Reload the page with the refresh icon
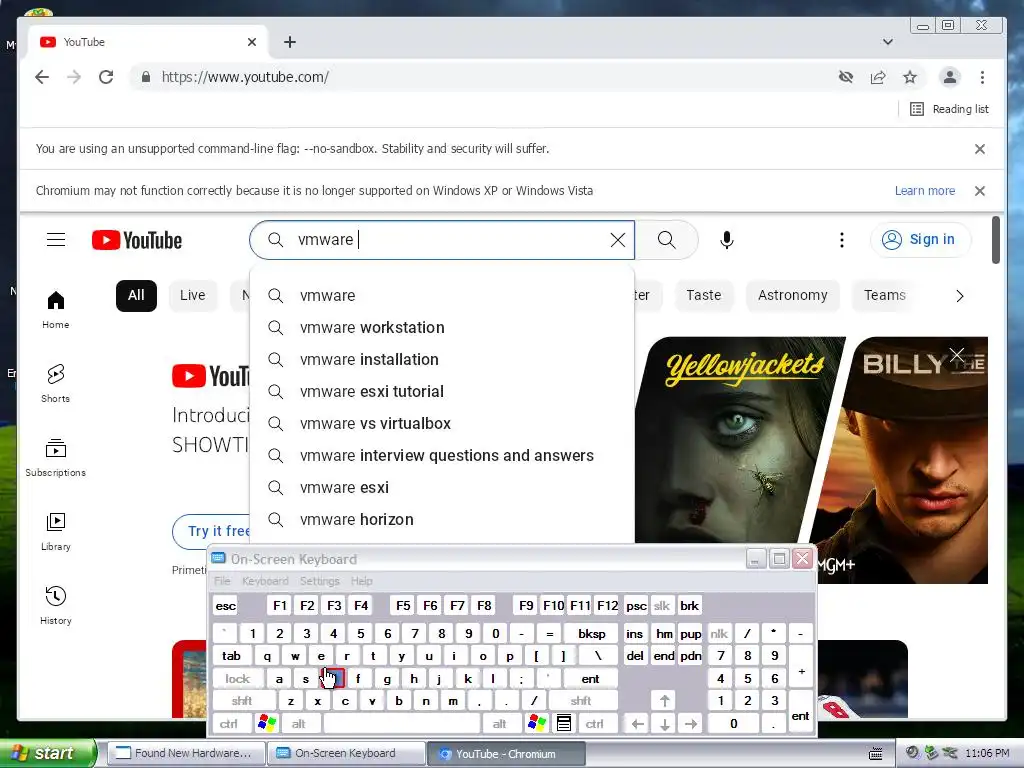The height and width of the screenshot is (768, 1024). coord(106,77)
